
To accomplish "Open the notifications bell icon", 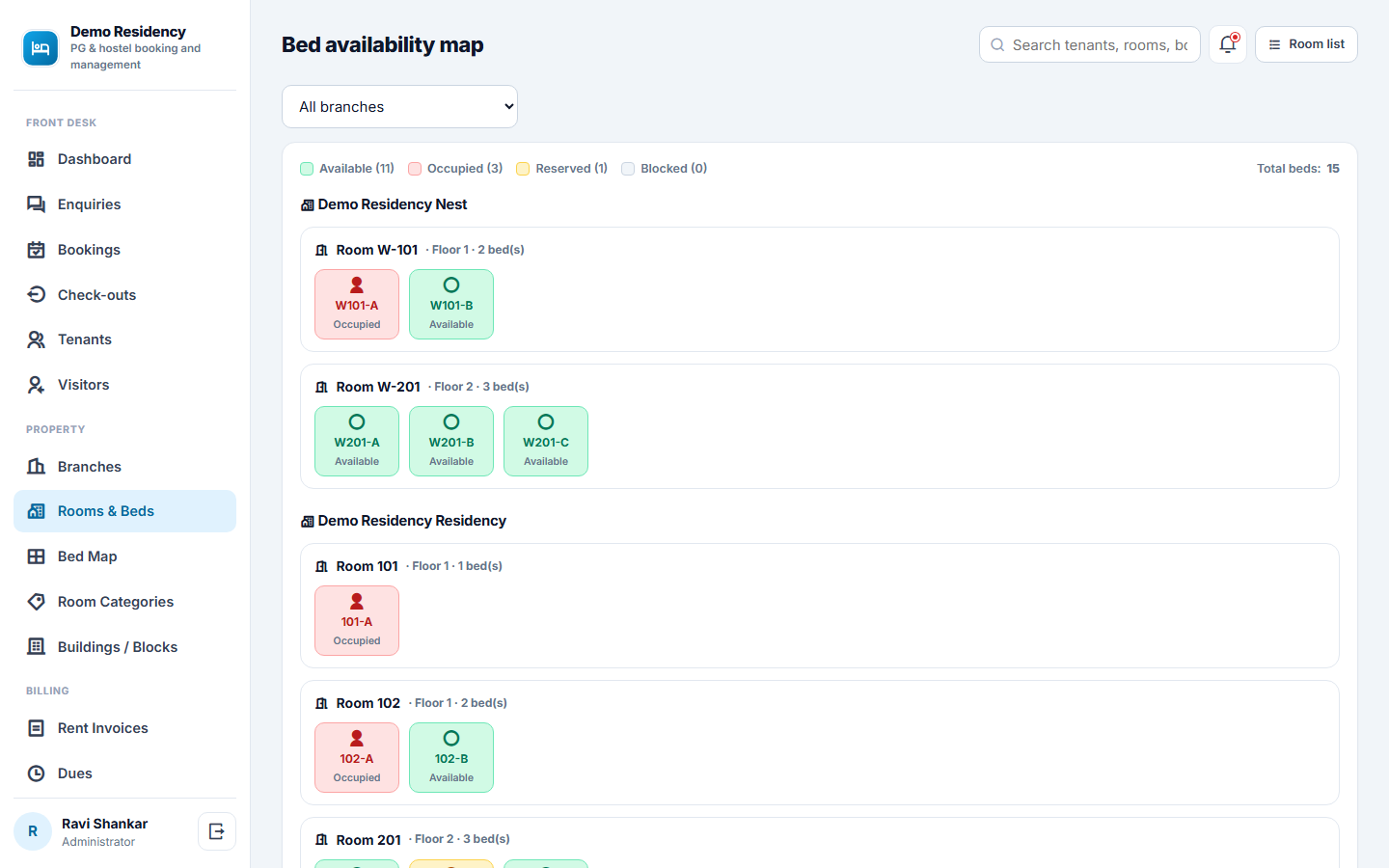I will click(x=1228, y=44).
